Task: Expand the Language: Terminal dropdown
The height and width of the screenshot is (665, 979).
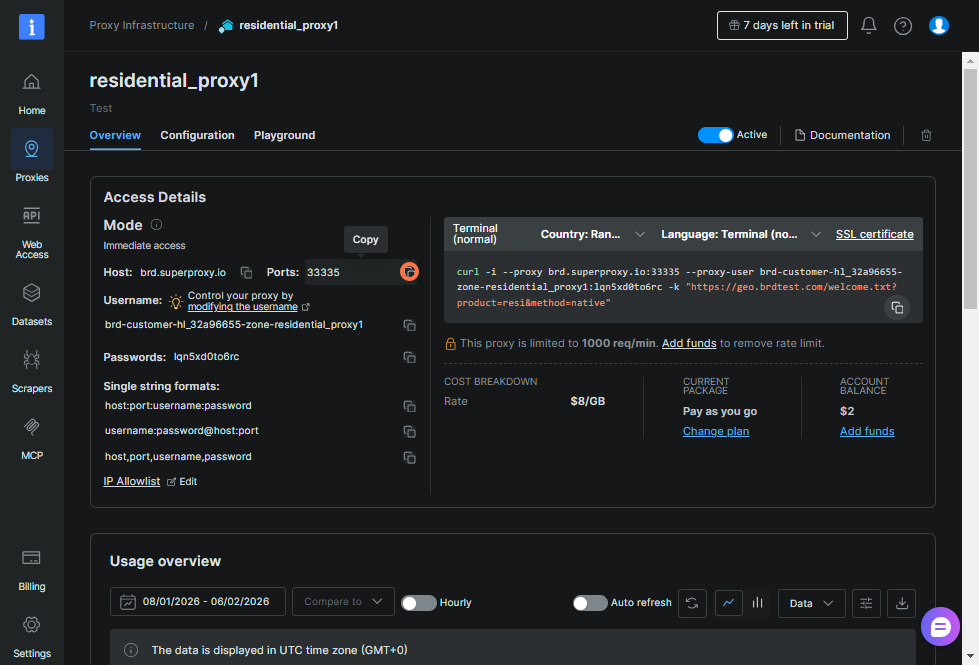Action: coord(741,234)
